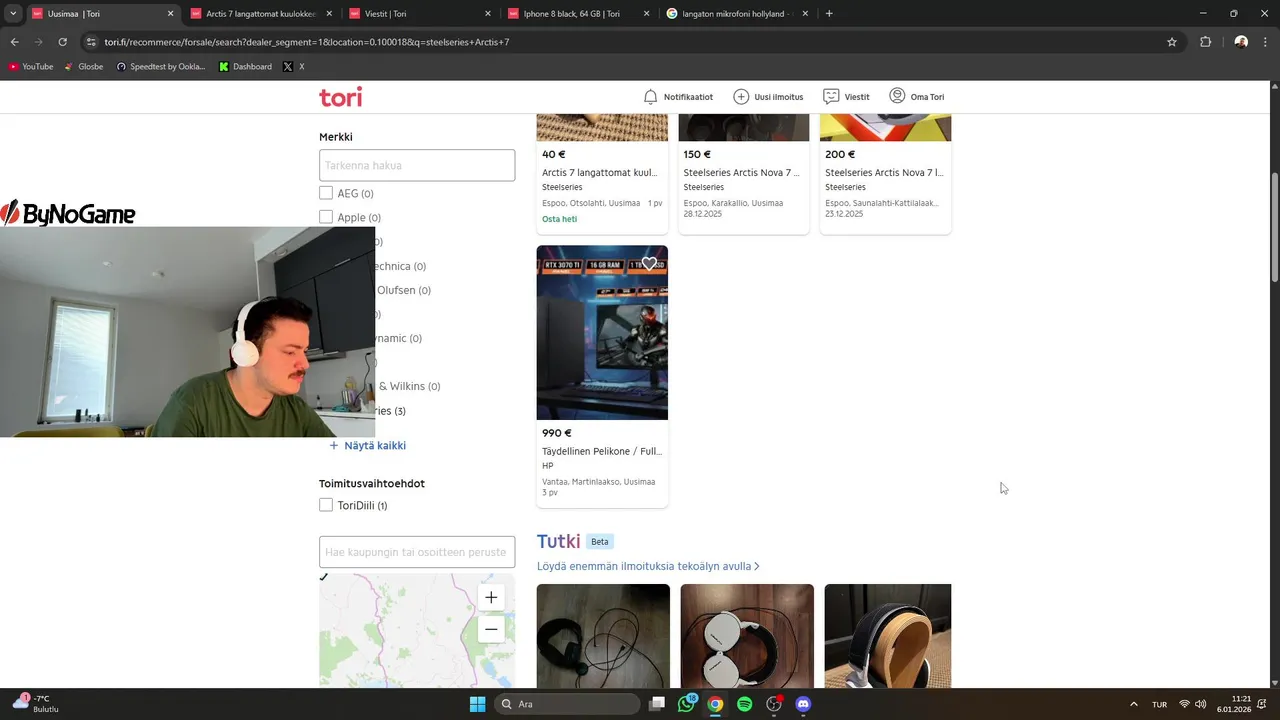Open the white headphones Tutki thumbnail
The image size is (1280, 720).
[x=747, y=636]
